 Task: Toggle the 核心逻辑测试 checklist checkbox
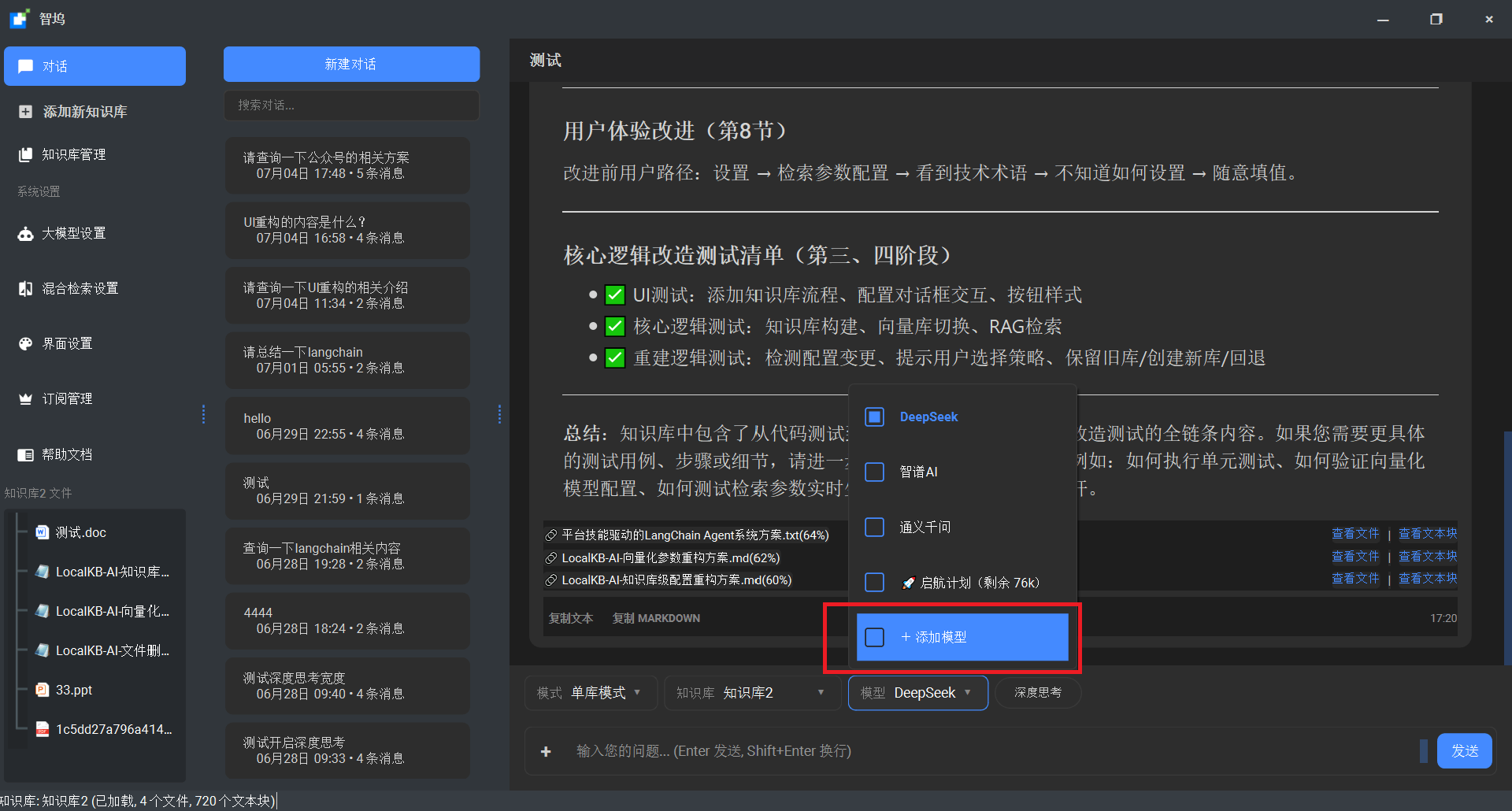pyautogui.click(x=615, y=327)
